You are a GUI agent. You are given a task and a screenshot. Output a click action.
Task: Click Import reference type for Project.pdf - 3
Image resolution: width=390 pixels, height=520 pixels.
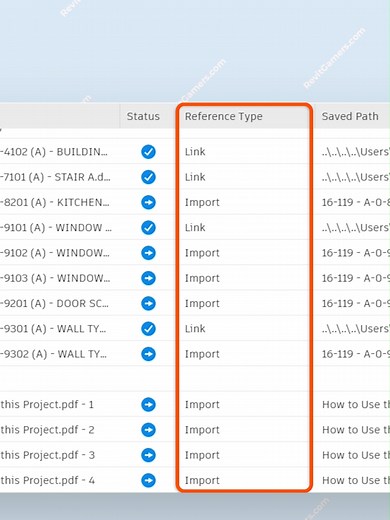(x=202, y=455)
